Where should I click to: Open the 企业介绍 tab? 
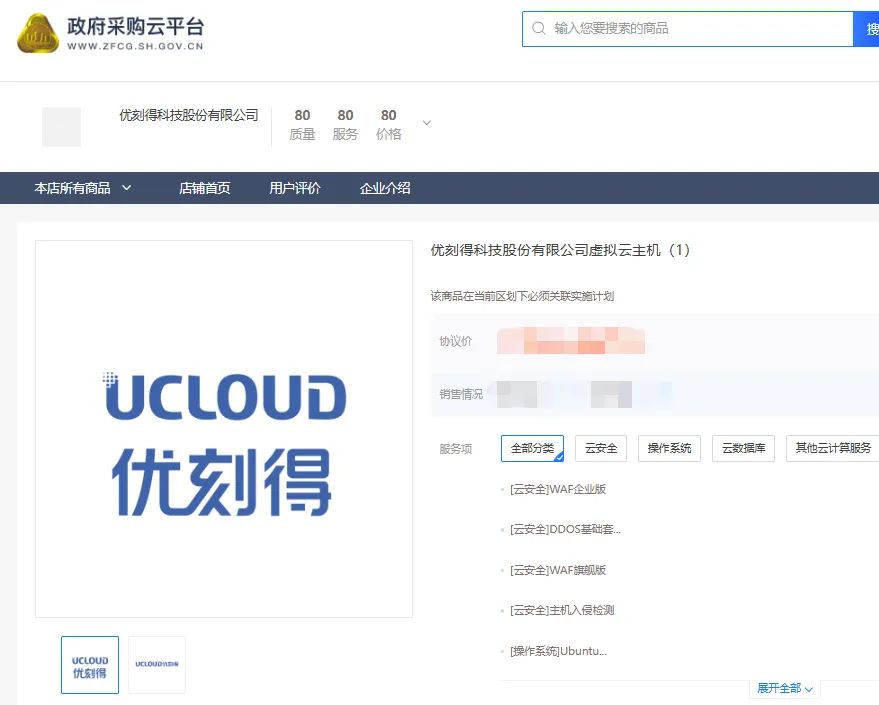click(385, 188)
